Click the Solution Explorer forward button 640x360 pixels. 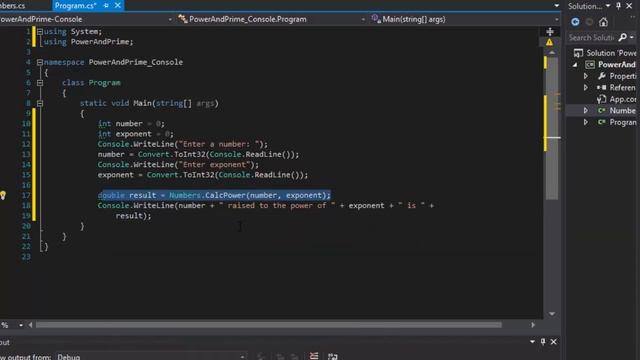[x=589, y=22]
